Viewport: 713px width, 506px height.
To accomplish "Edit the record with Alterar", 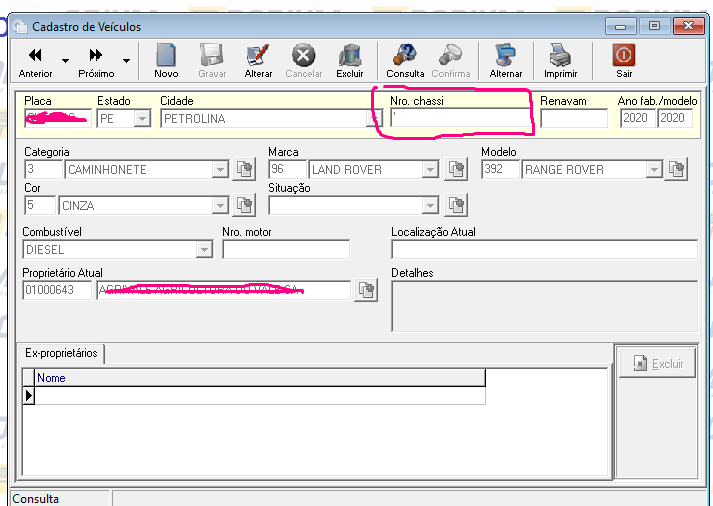I will [258, 61].
